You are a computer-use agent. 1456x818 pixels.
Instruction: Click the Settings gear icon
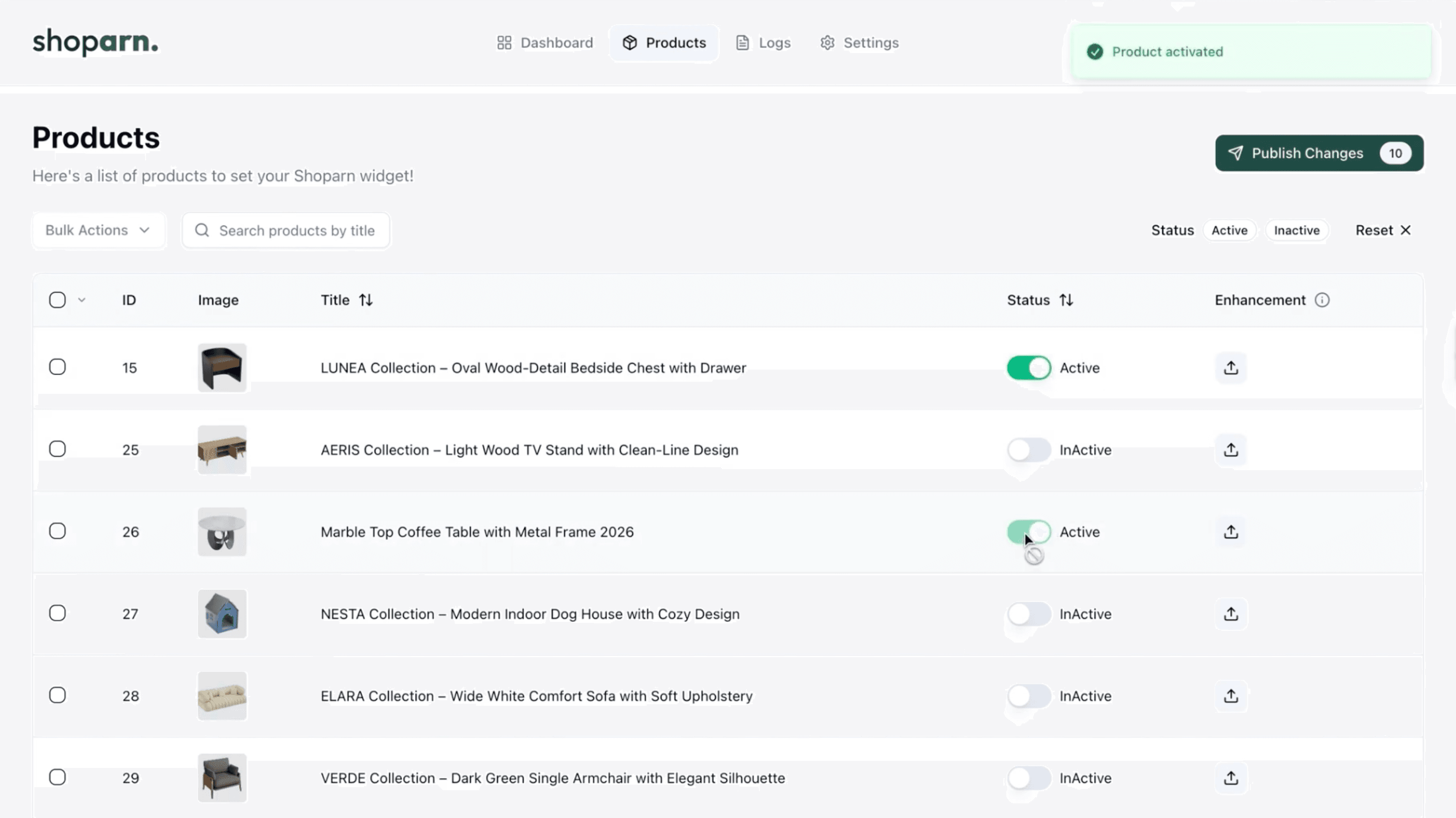pos(827,42)
